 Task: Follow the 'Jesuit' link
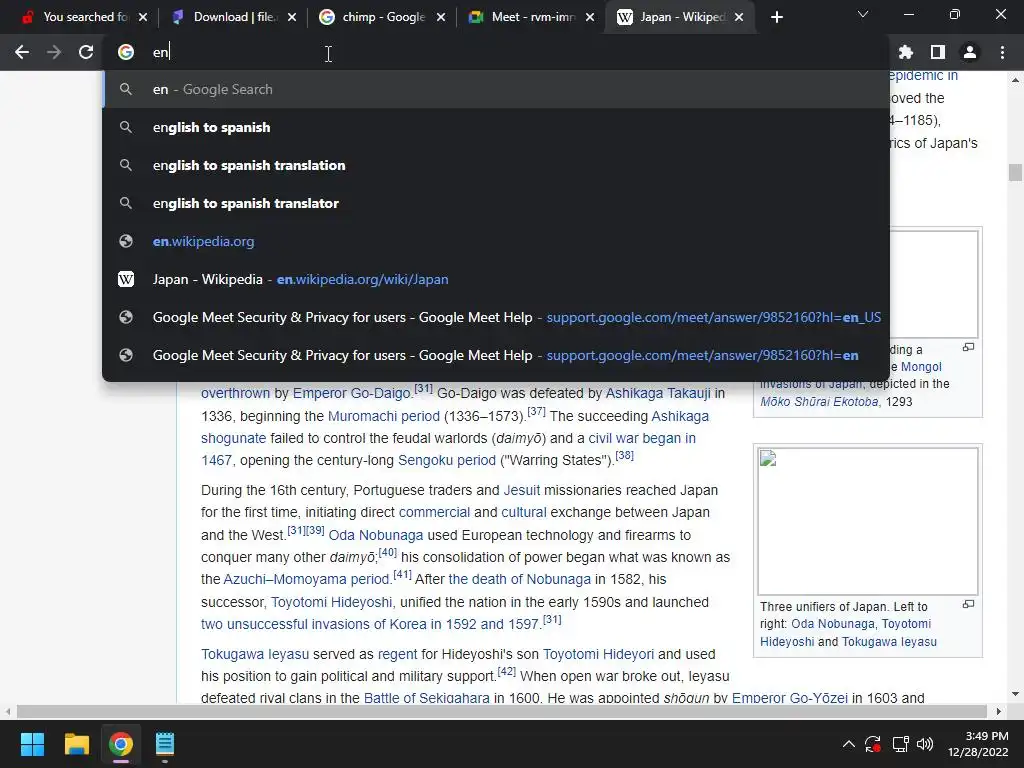point(521,490)
